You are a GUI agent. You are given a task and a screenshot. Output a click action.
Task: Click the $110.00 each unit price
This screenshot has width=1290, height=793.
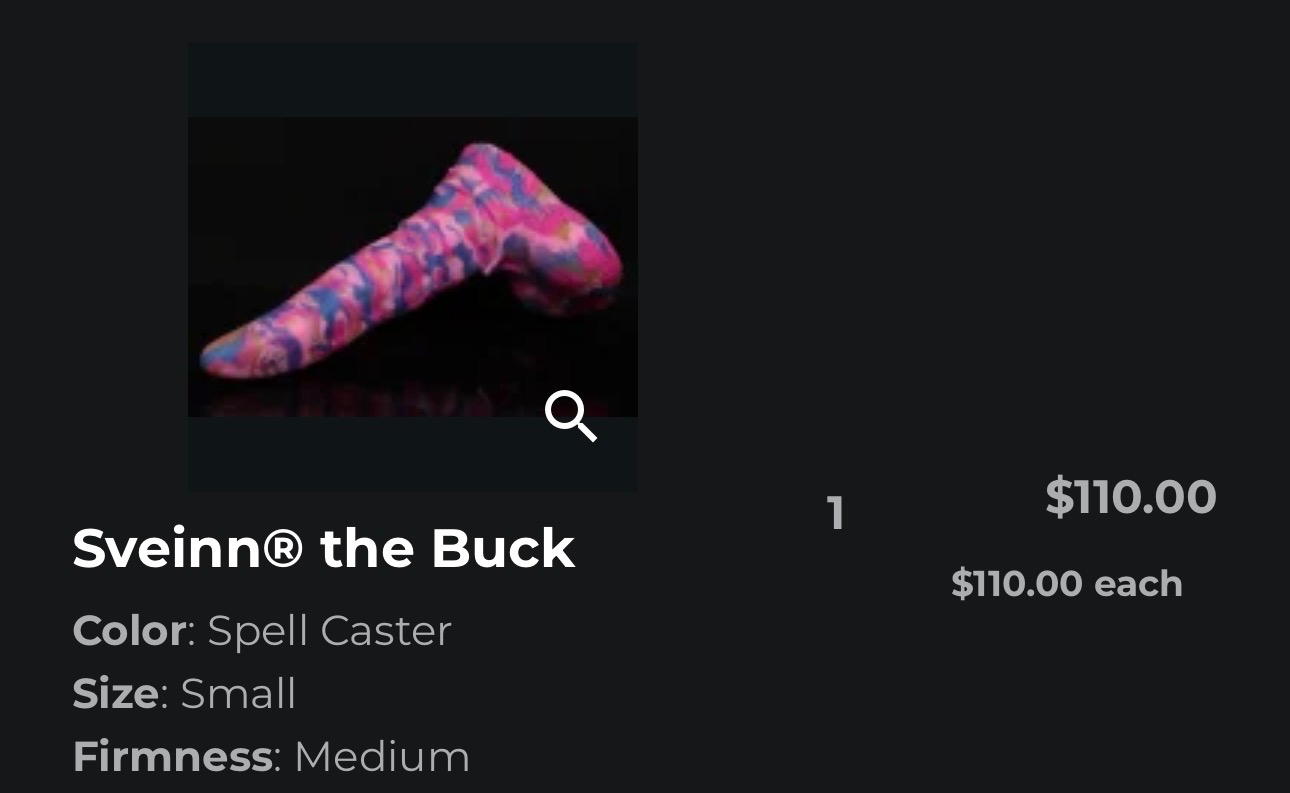coord(1067,583)
